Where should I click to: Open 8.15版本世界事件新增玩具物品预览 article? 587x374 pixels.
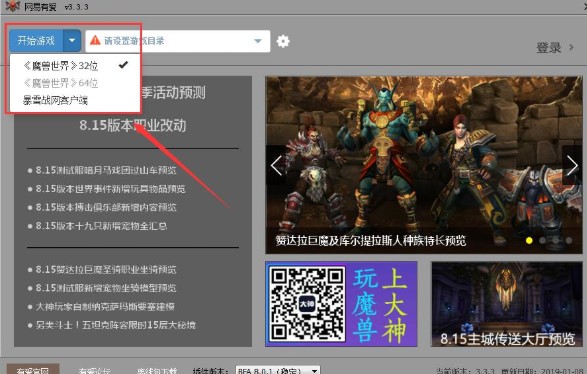[x=110, y=189]
